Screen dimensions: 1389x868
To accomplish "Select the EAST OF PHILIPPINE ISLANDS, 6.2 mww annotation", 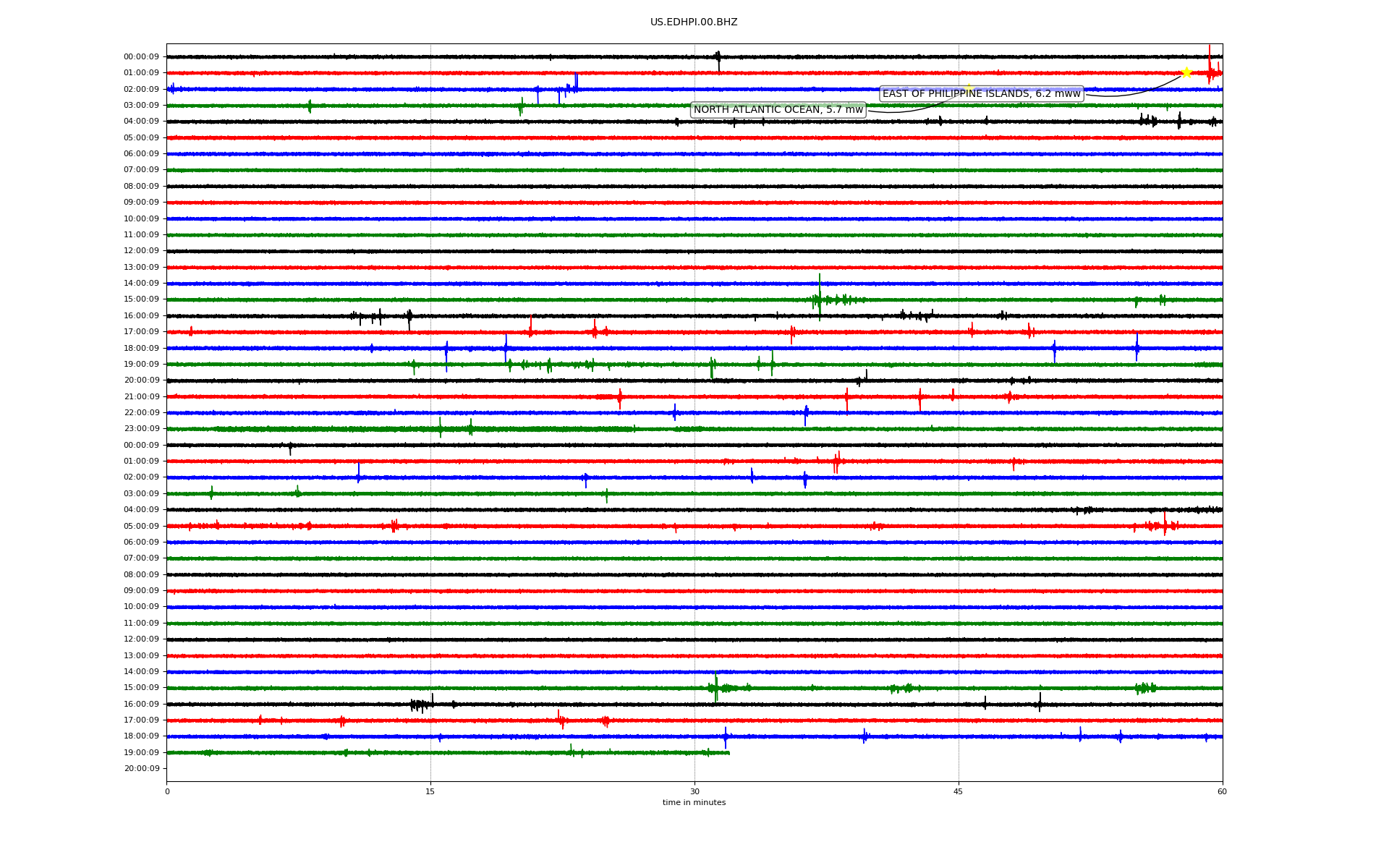I will point(981,93).
